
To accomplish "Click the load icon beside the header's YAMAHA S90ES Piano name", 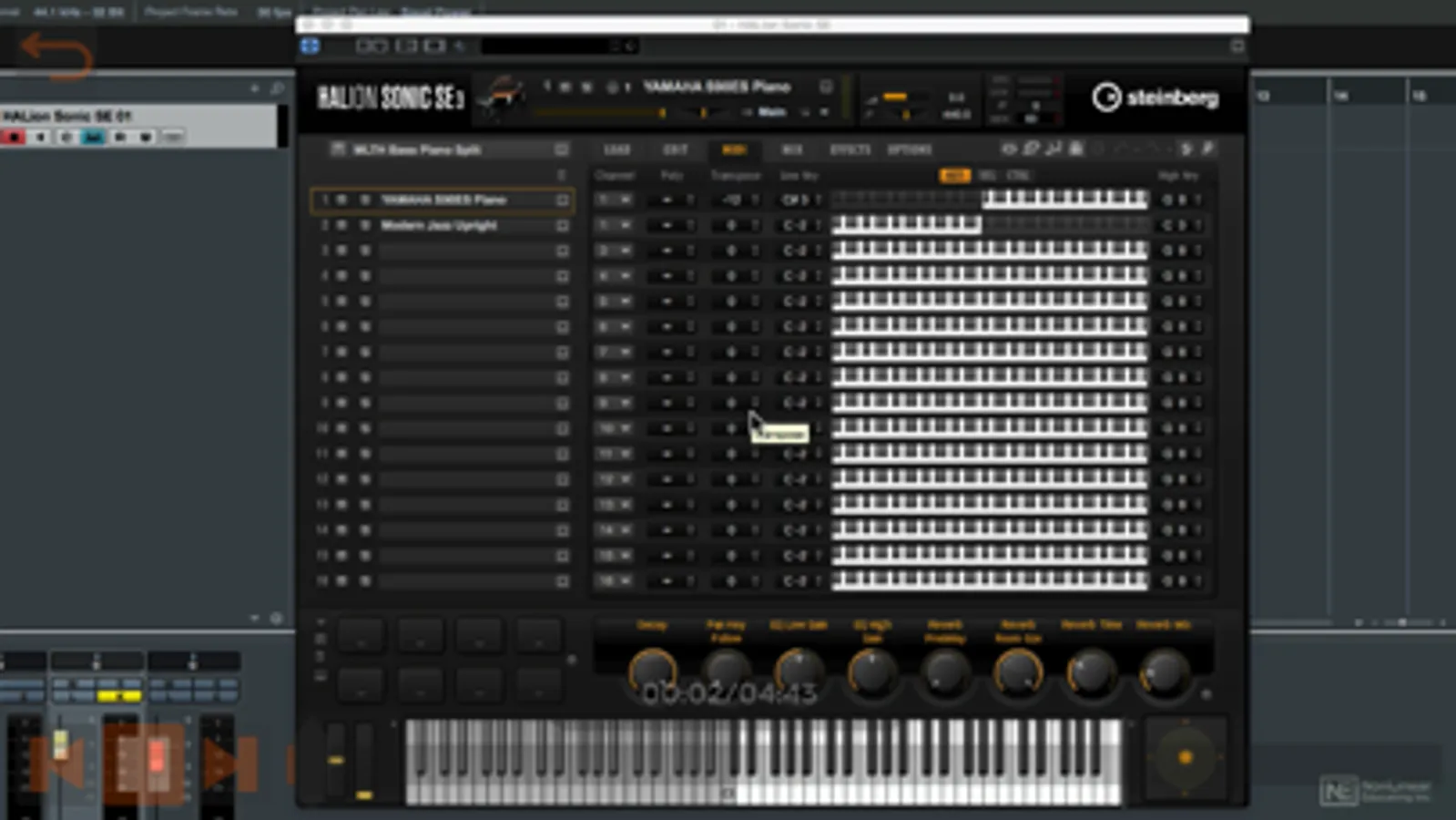I will point(826,87).
